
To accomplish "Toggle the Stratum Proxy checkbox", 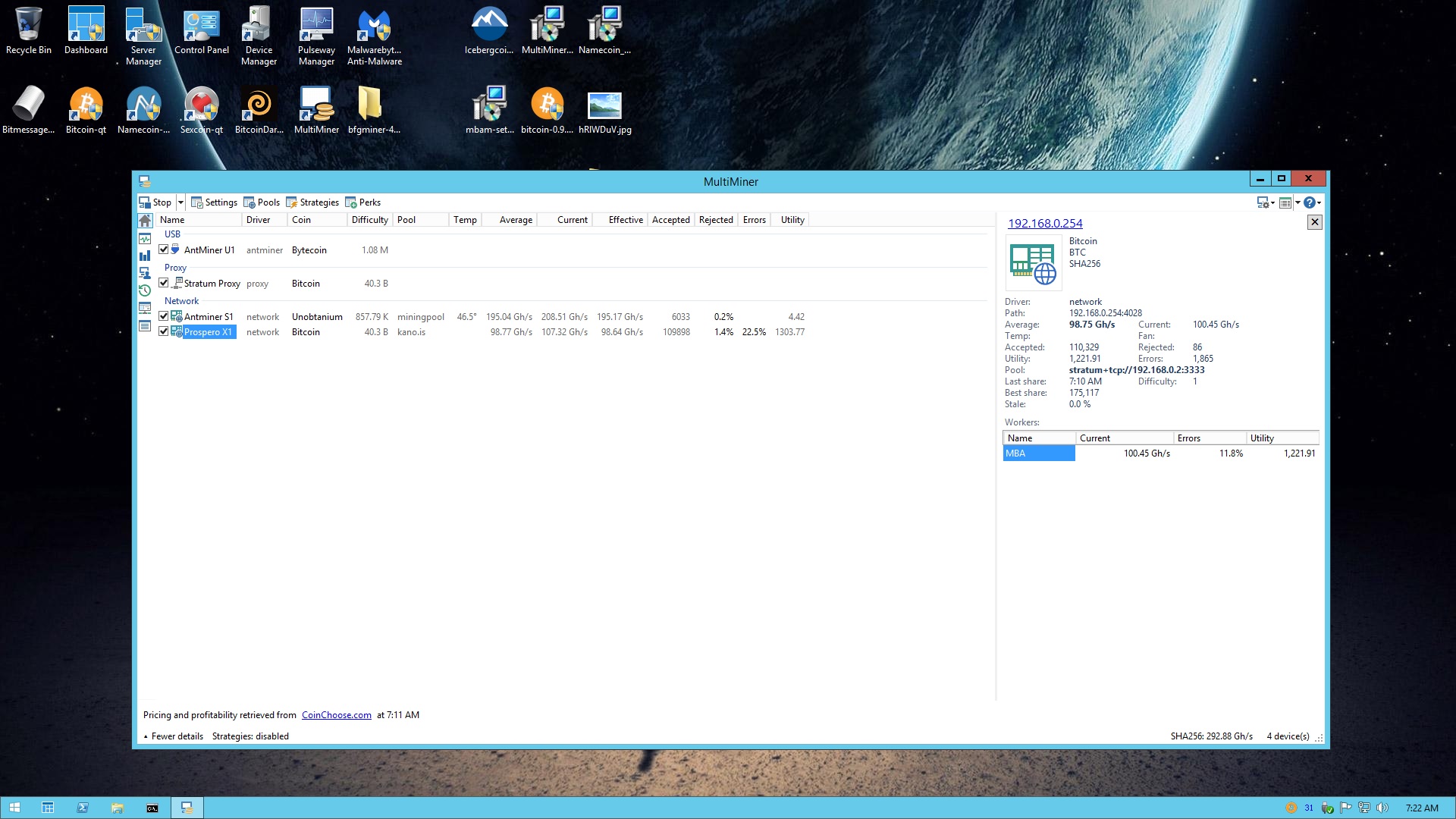I will 164,283.
